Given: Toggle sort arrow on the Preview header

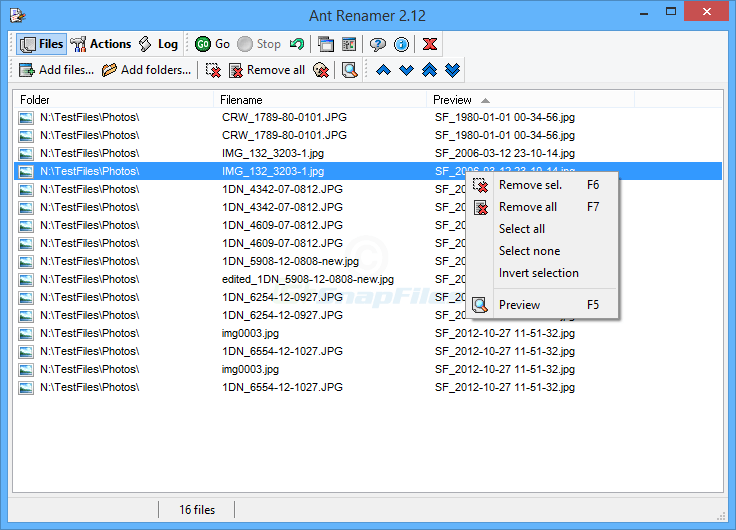Looking at the screenshot, I should pos(486,100).
